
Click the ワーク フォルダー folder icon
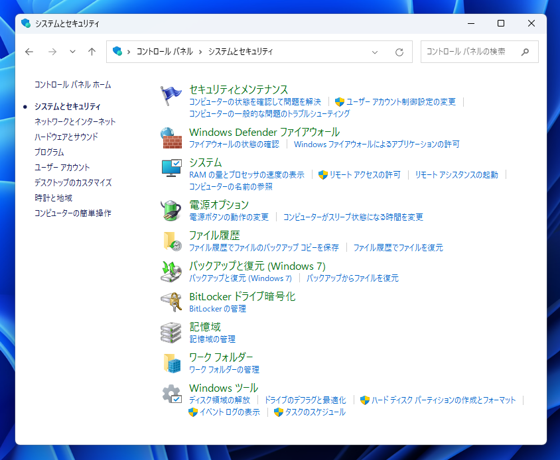(x=172, y=363)
